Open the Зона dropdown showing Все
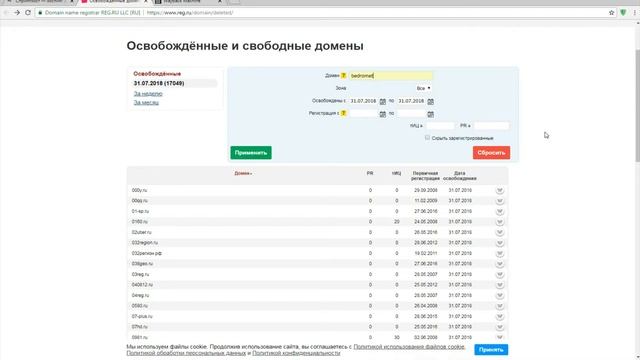The width and height of the screenshot is (640, 360). click(x=423, y=88)
